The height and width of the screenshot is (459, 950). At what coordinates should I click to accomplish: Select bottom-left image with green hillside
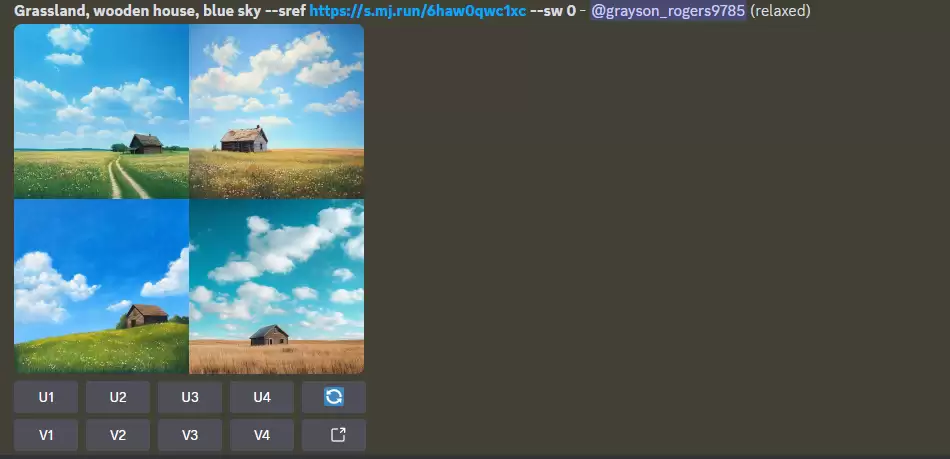[x=101, y=286]
